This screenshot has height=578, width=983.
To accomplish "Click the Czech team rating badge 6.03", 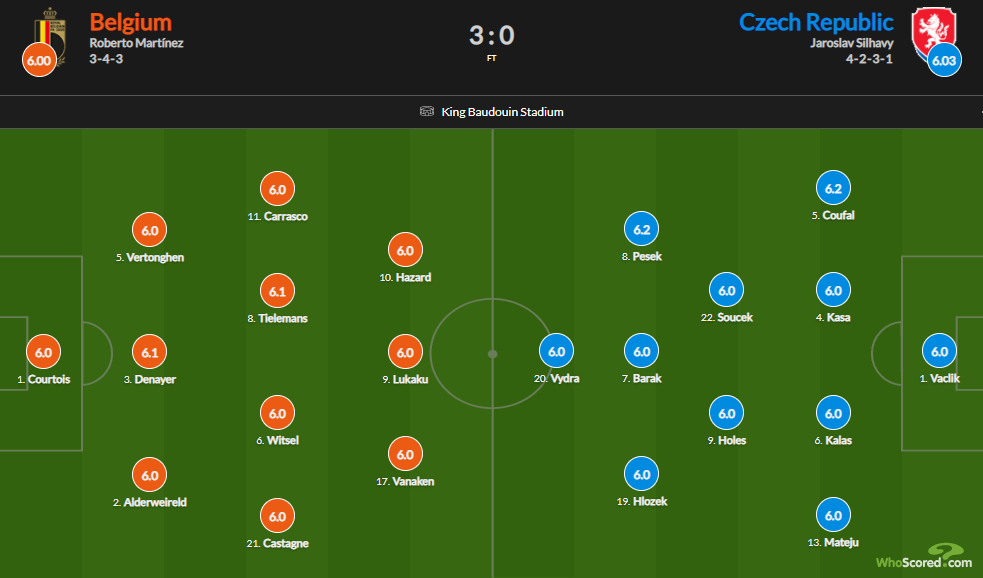I will (943, 60).
